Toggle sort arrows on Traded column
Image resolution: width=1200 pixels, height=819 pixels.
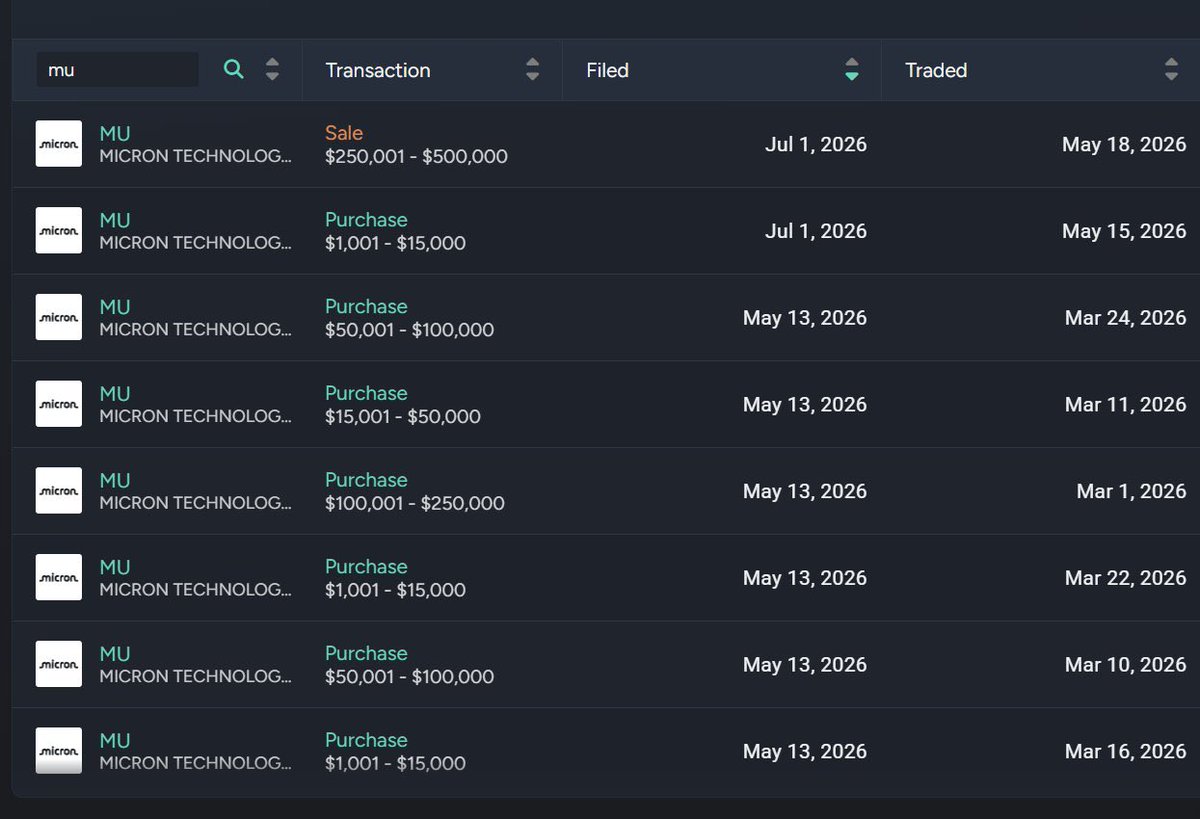[x=1171, y=70]
